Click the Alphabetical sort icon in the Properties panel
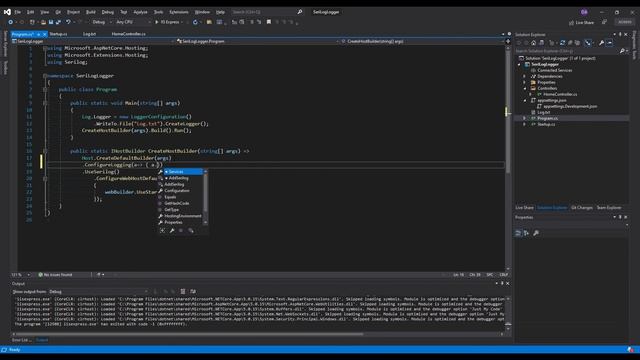This screenshot has width=640, height=360. (527, 233)
